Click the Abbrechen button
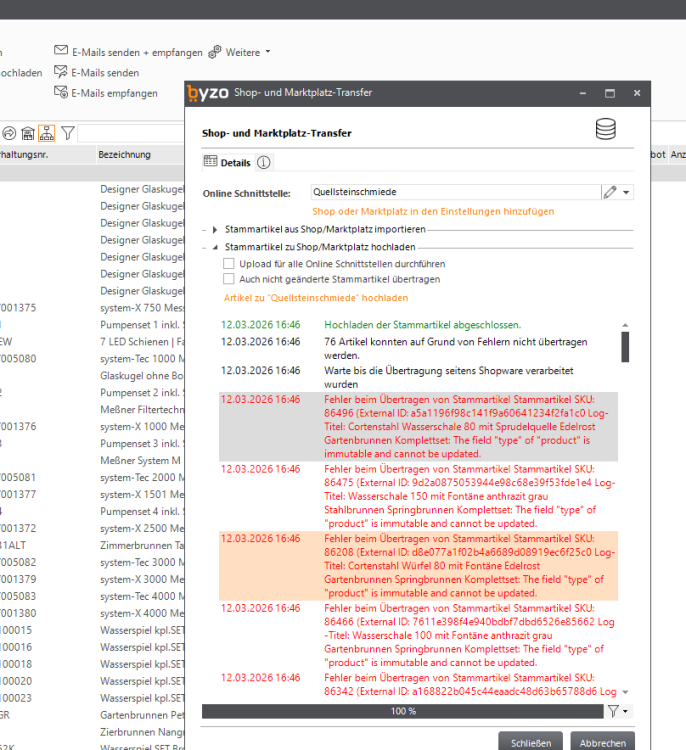Viewport: 686px width, 750px height. pos(603,743)
